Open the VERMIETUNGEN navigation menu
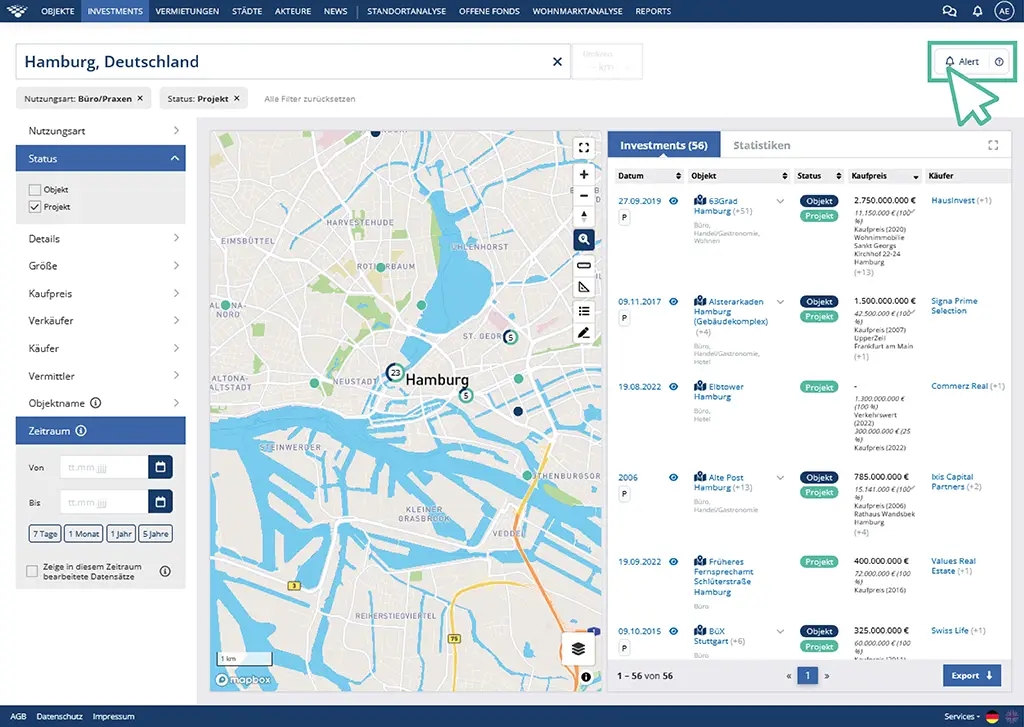 tap(187, 11)
